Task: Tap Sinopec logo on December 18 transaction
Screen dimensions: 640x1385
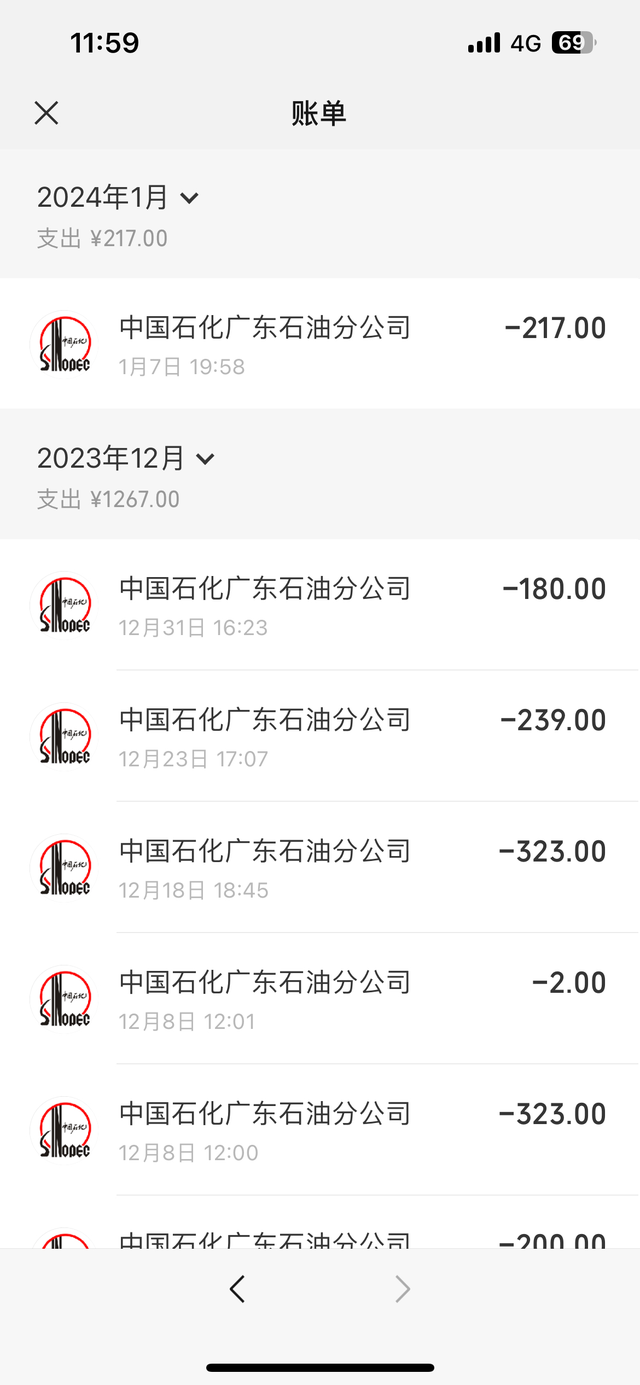Action: 65,867
